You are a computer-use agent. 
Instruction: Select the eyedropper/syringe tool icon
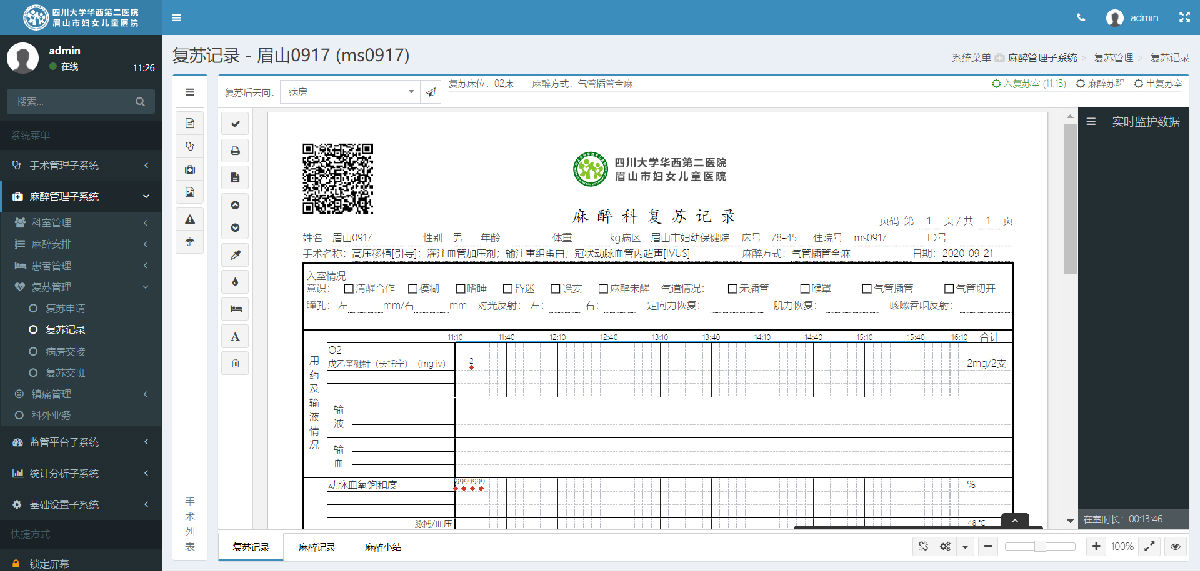(235, 256)
